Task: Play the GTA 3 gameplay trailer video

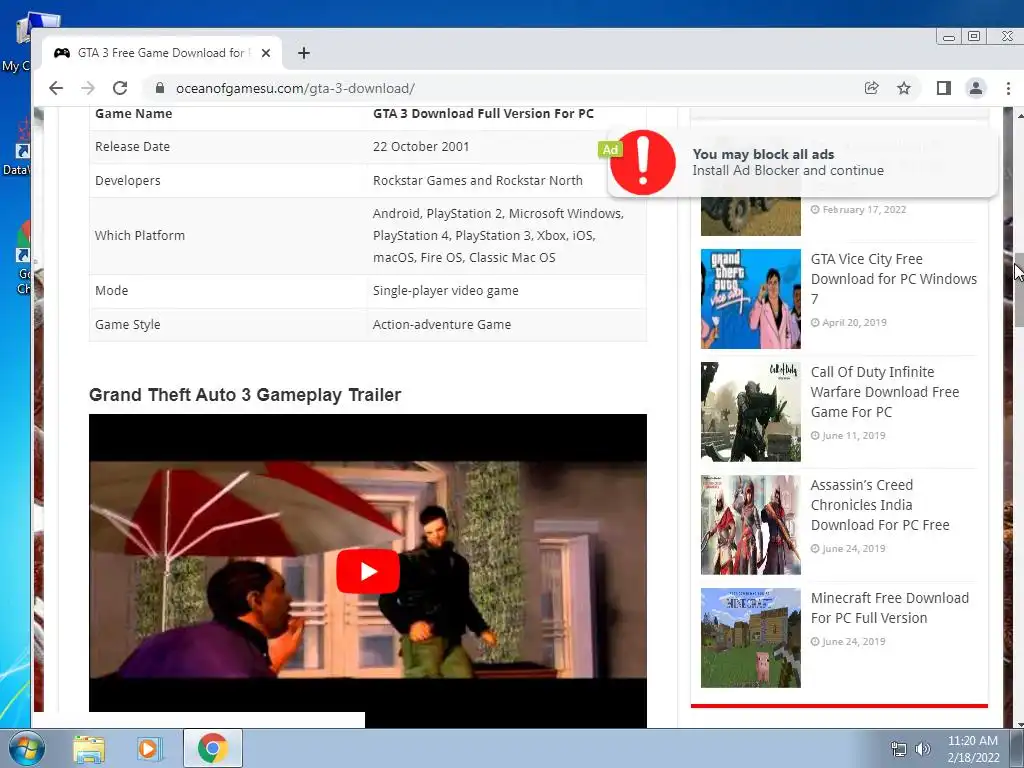Action: tap(368, 571)
